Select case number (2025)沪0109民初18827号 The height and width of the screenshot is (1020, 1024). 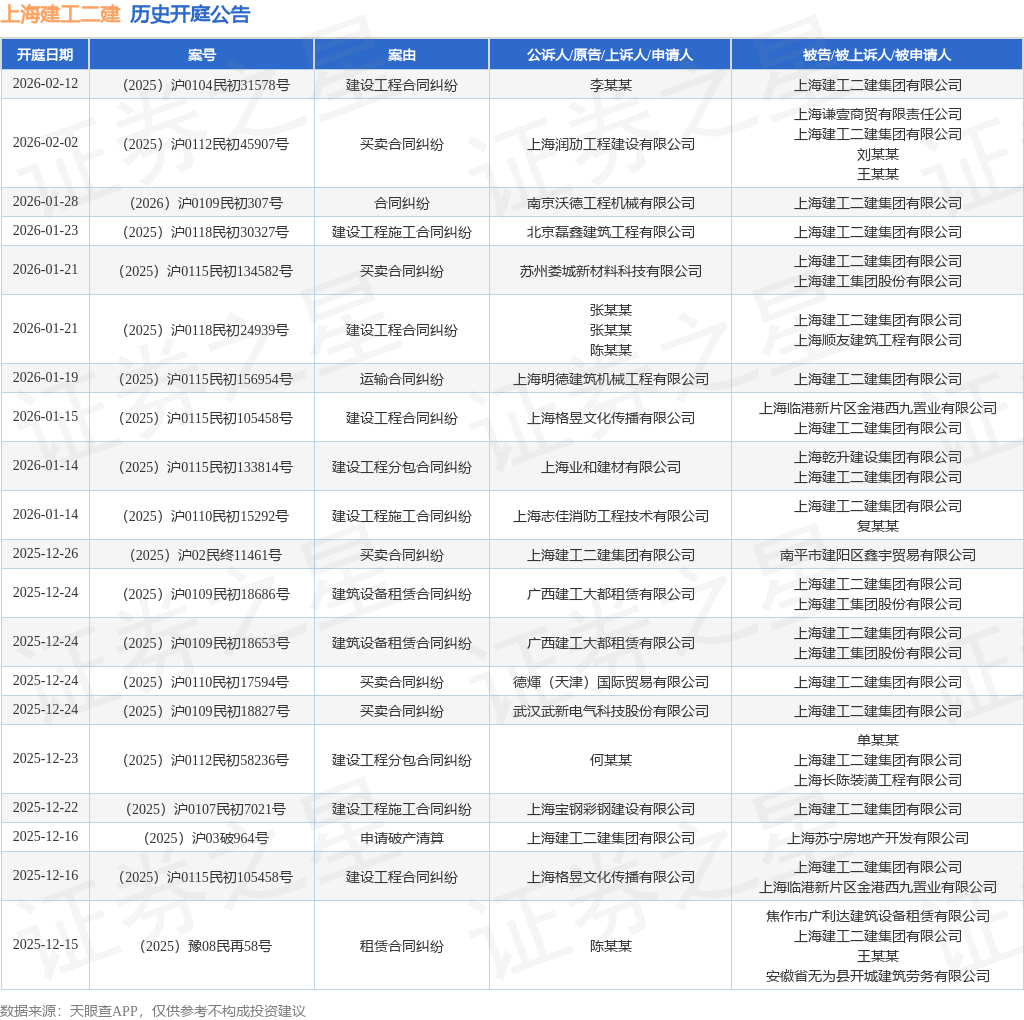pos(206,711)
